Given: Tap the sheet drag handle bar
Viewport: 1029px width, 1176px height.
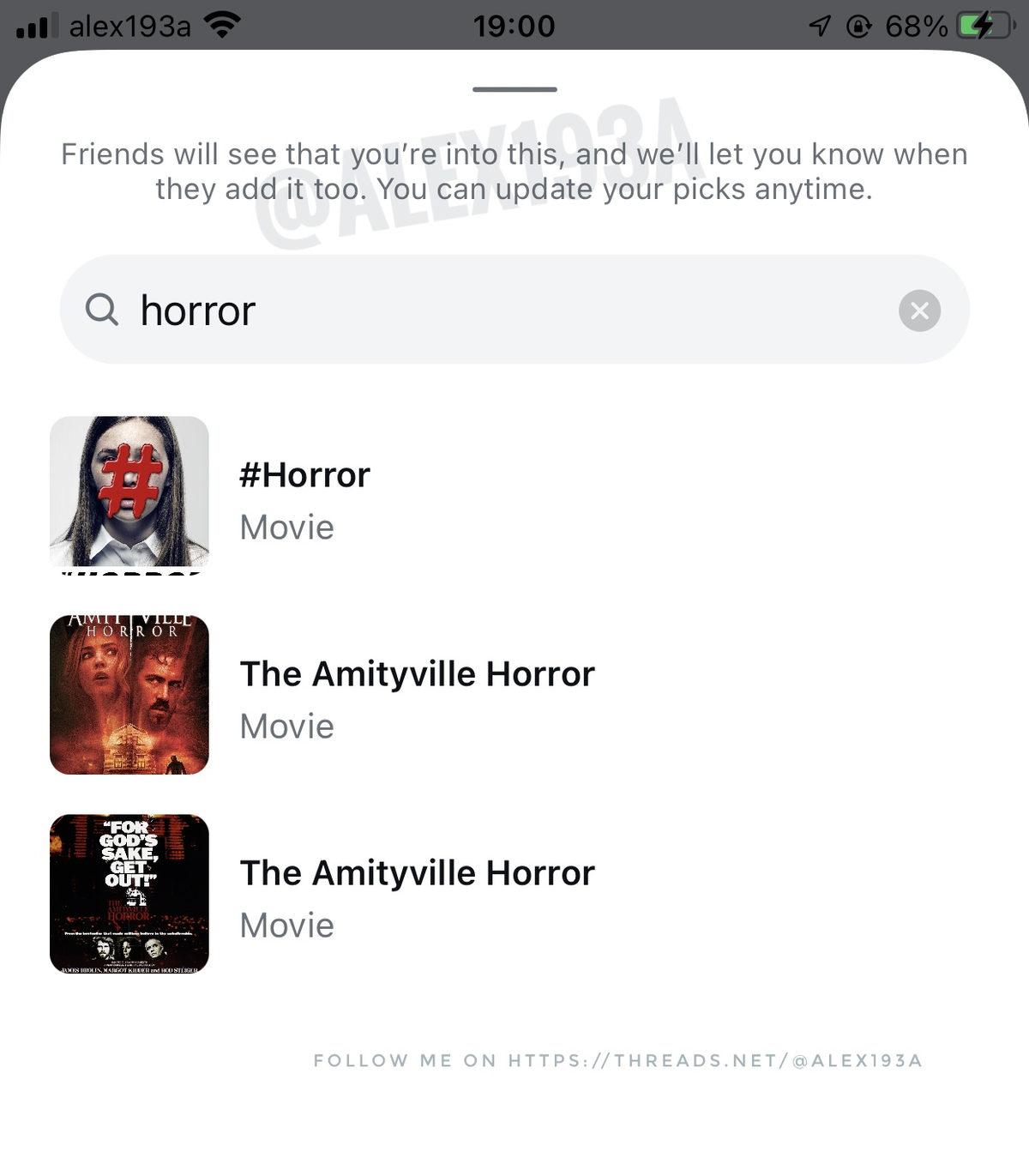Looking at the screenshot, I should 514,89.
